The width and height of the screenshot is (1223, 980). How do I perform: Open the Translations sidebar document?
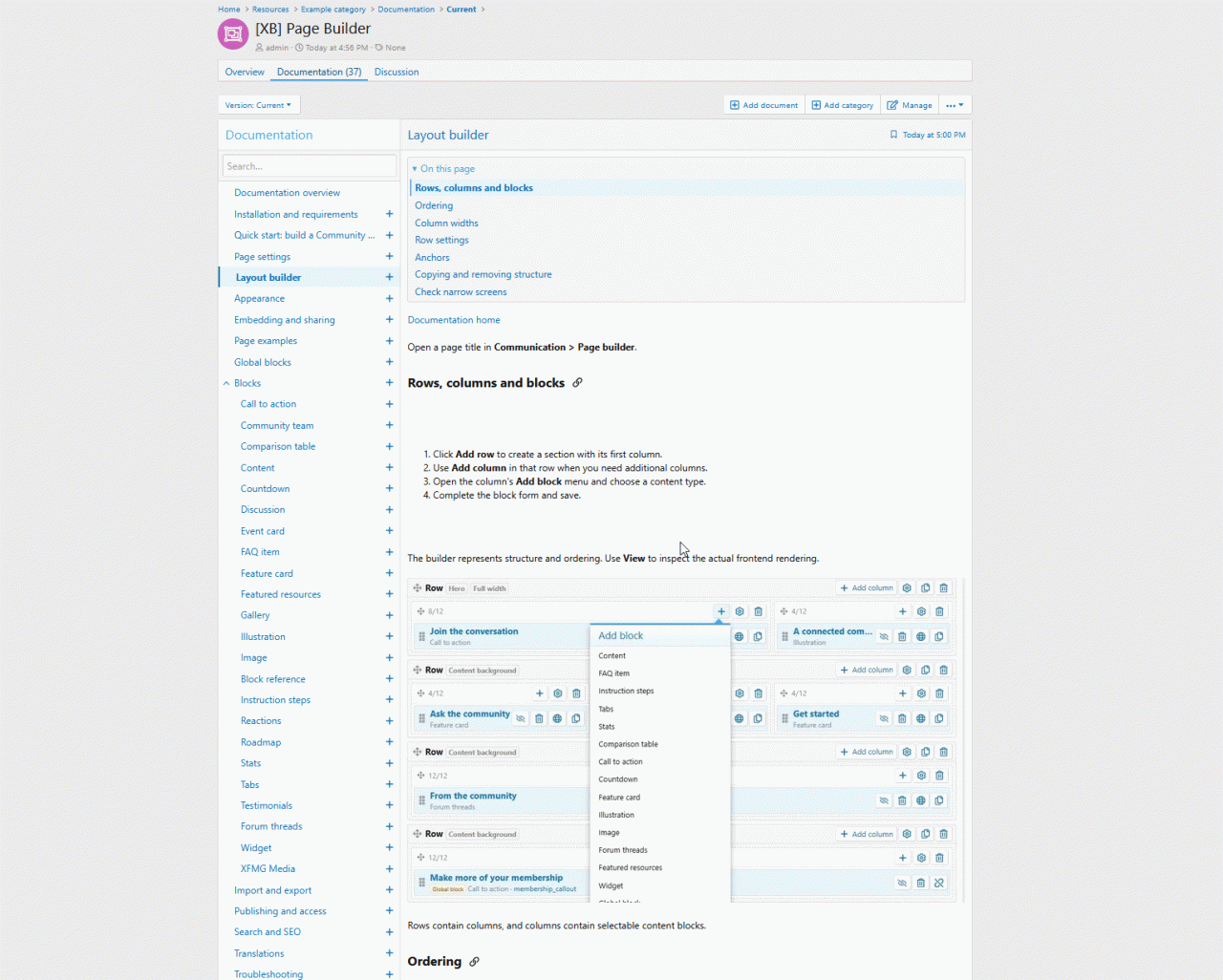[259, 953]
